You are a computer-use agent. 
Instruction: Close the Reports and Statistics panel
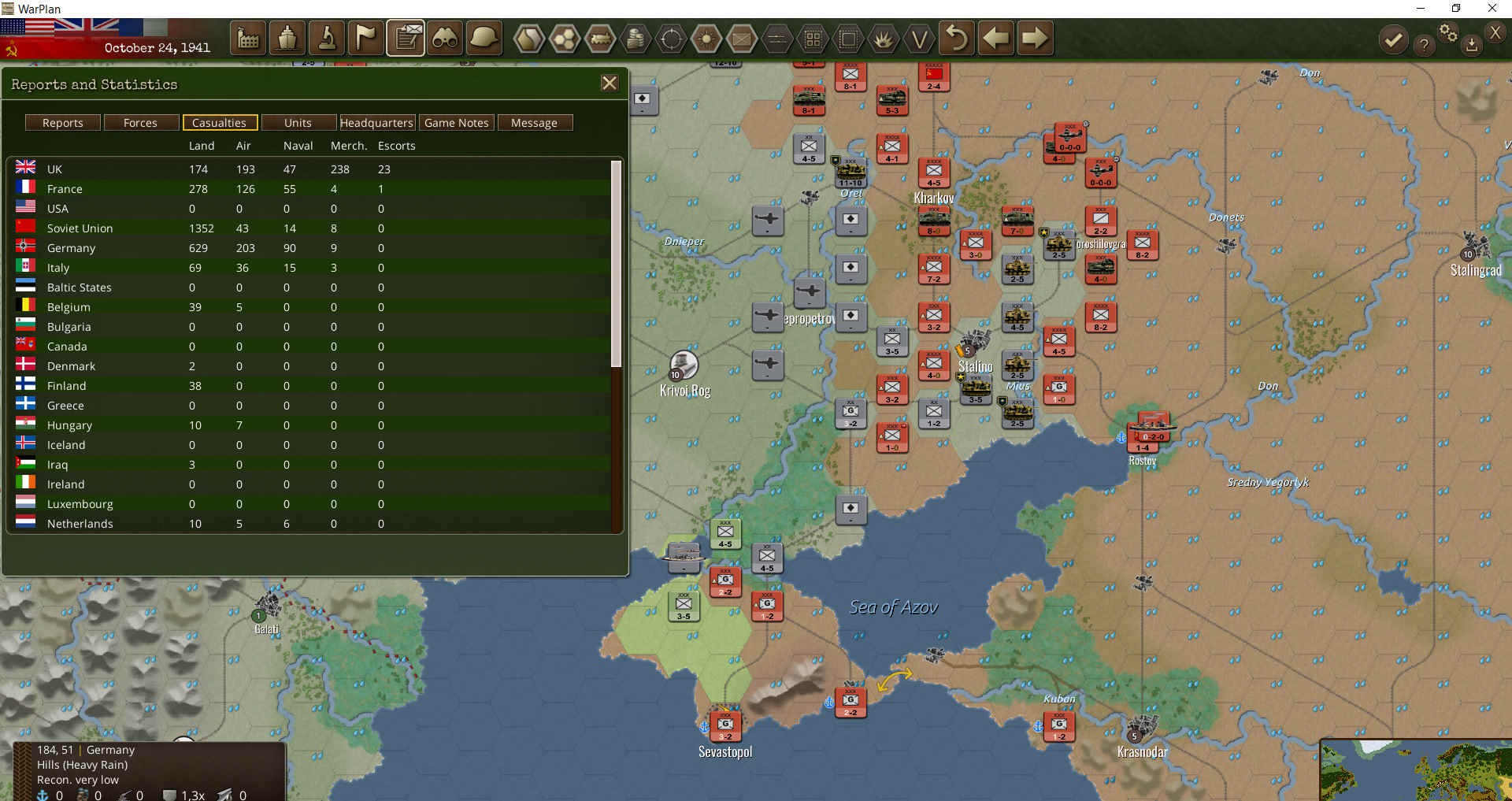[x=610, y=83]
